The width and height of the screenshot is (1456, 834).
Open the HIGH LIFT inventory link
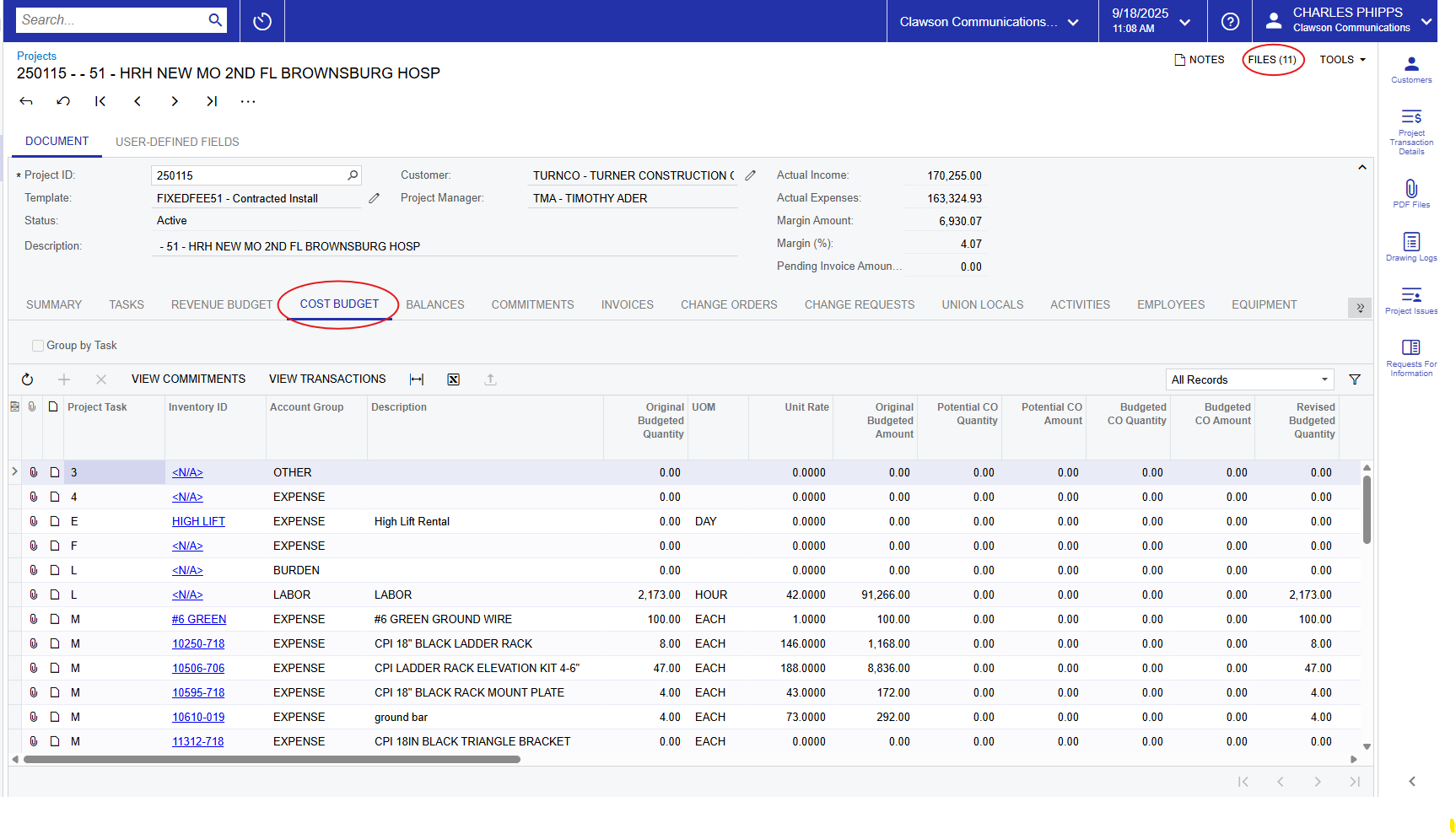point(198,521)
